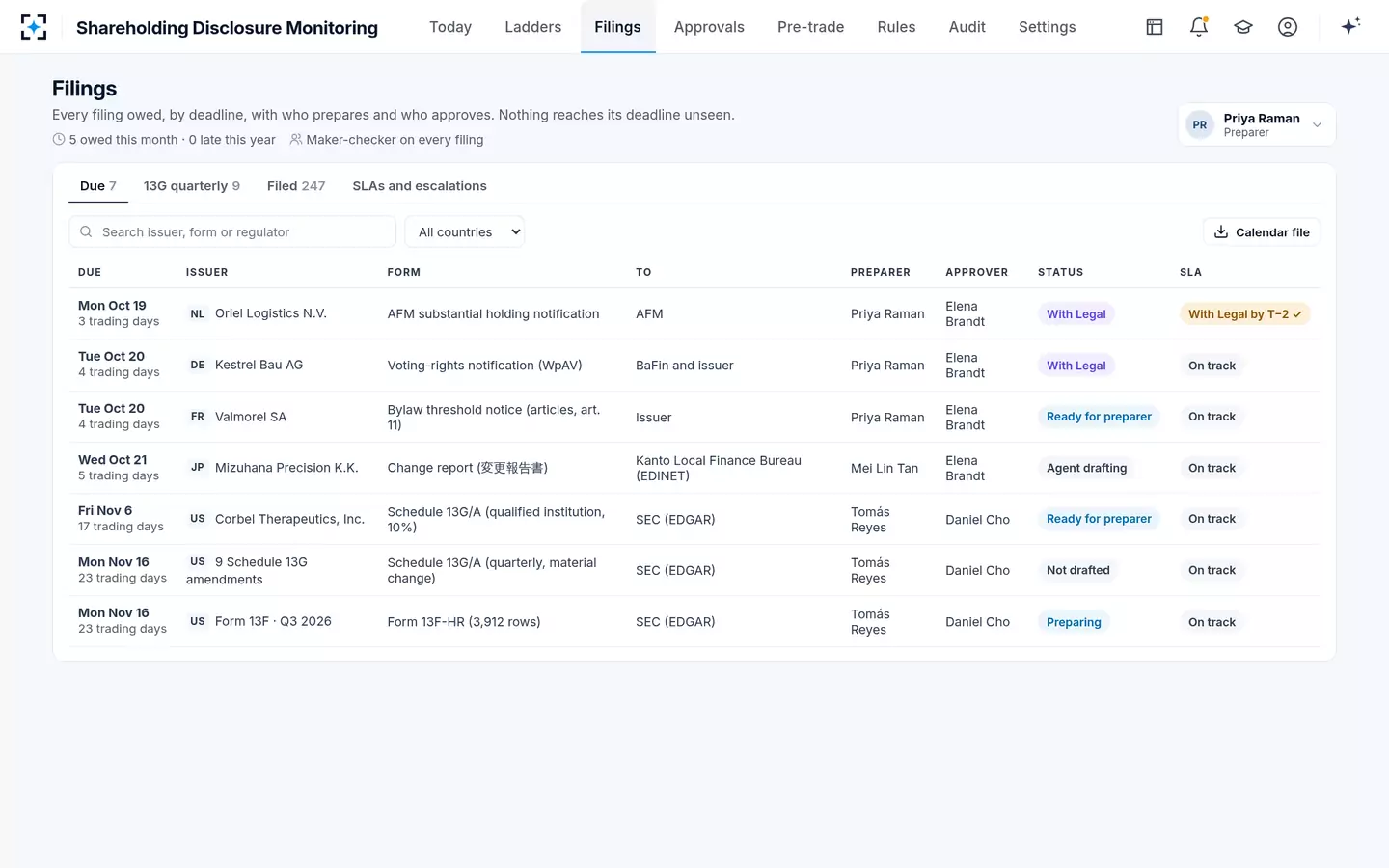1389x868 pixels.
Task: Launch the AI sparkle assistant
Action: (x=1350, y=26)
